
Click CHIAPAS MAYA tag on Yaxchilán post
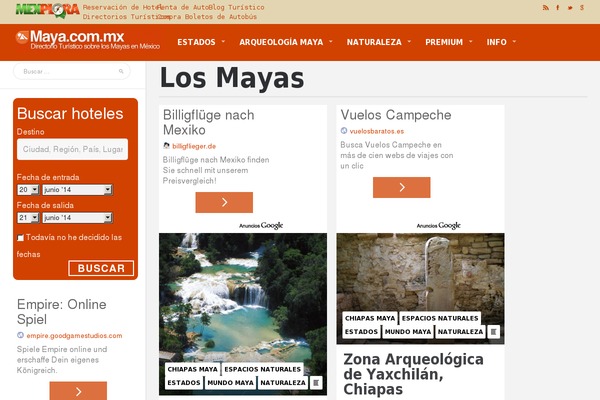coord(370,318)
